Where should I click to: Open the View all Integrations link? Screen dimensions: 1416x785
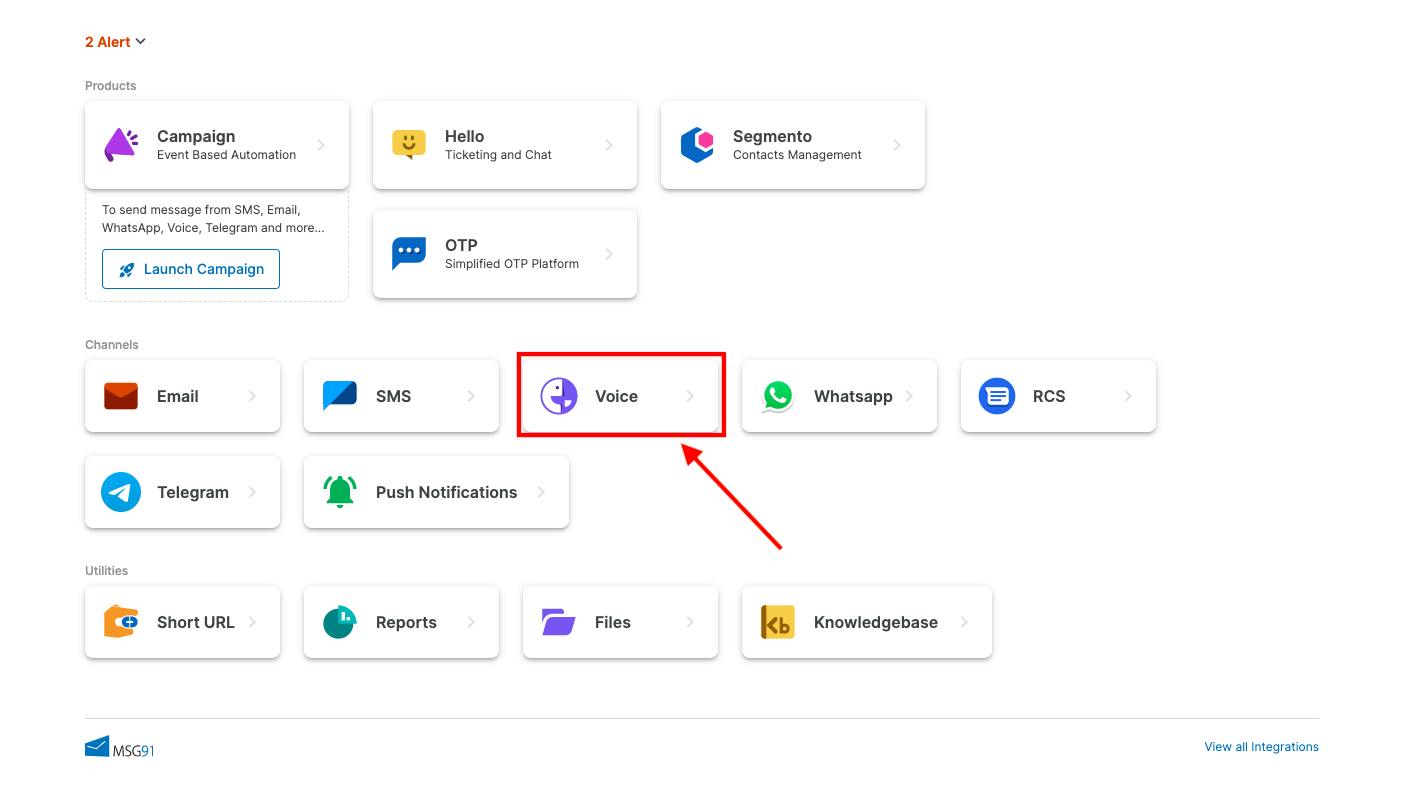pos(1261,747)
